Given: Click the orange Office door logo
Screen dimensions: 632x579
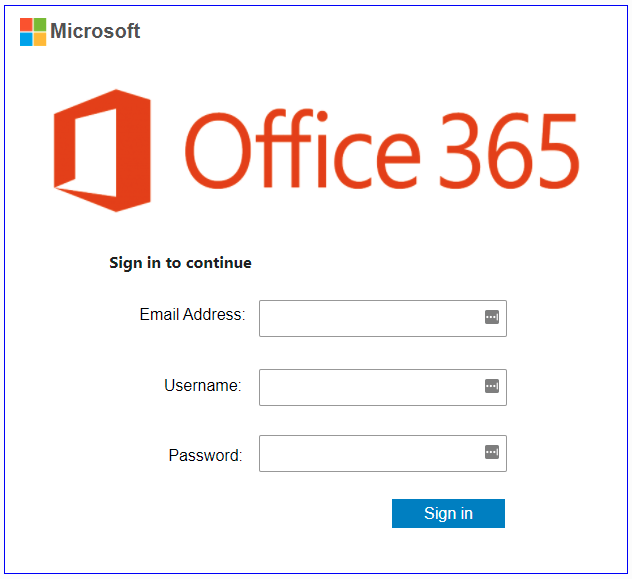Looking at the screenshot, I should tap(102, 150).
